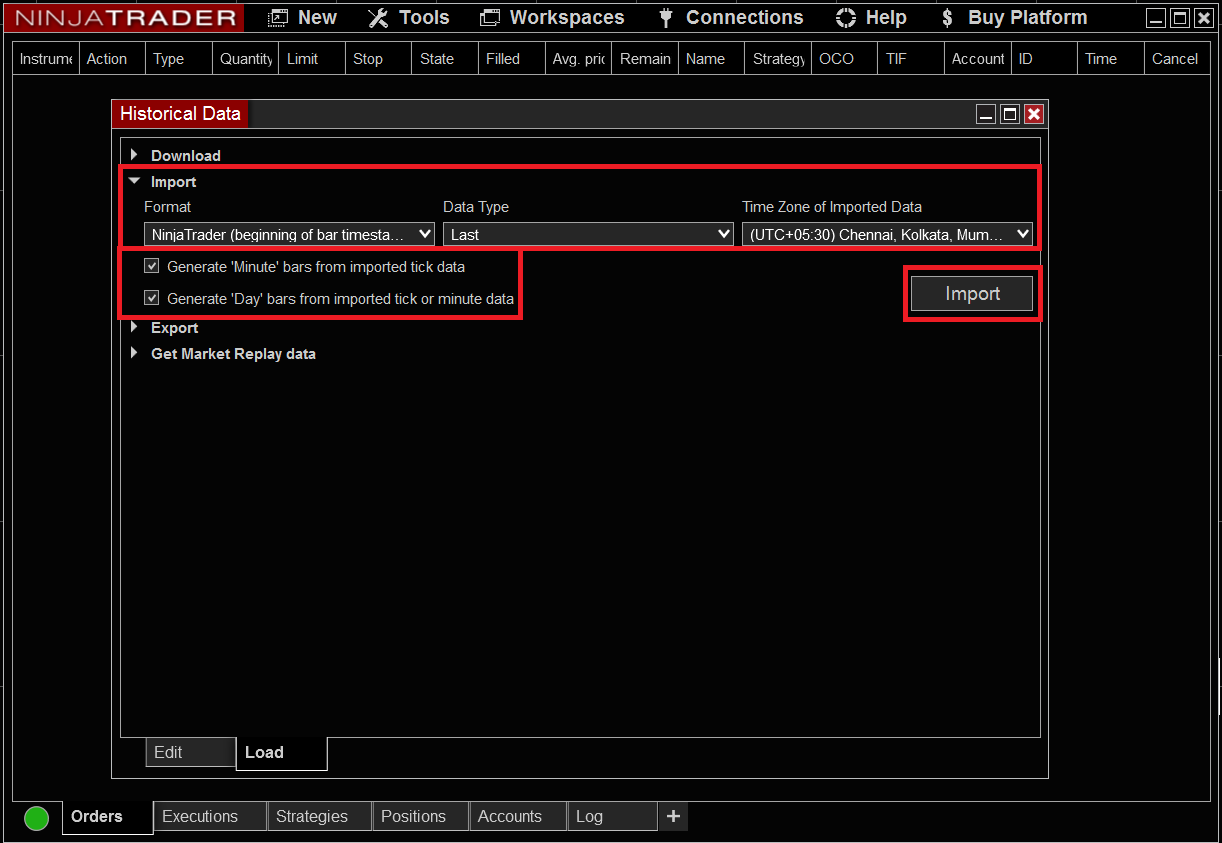Open the Data Type dropdown
Viewport: 1222px width, 843px height.
(x=589, y=234)
